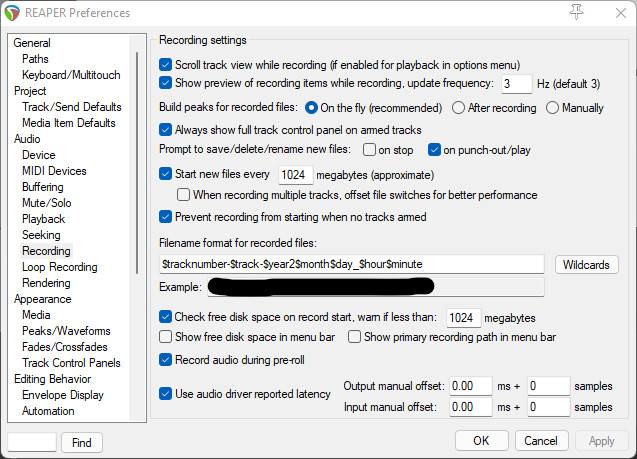Image resolution: width=637 pixels, height=459 pixels.
Task: Click the Output manual offset ms field
Action: tap(471, 386)
